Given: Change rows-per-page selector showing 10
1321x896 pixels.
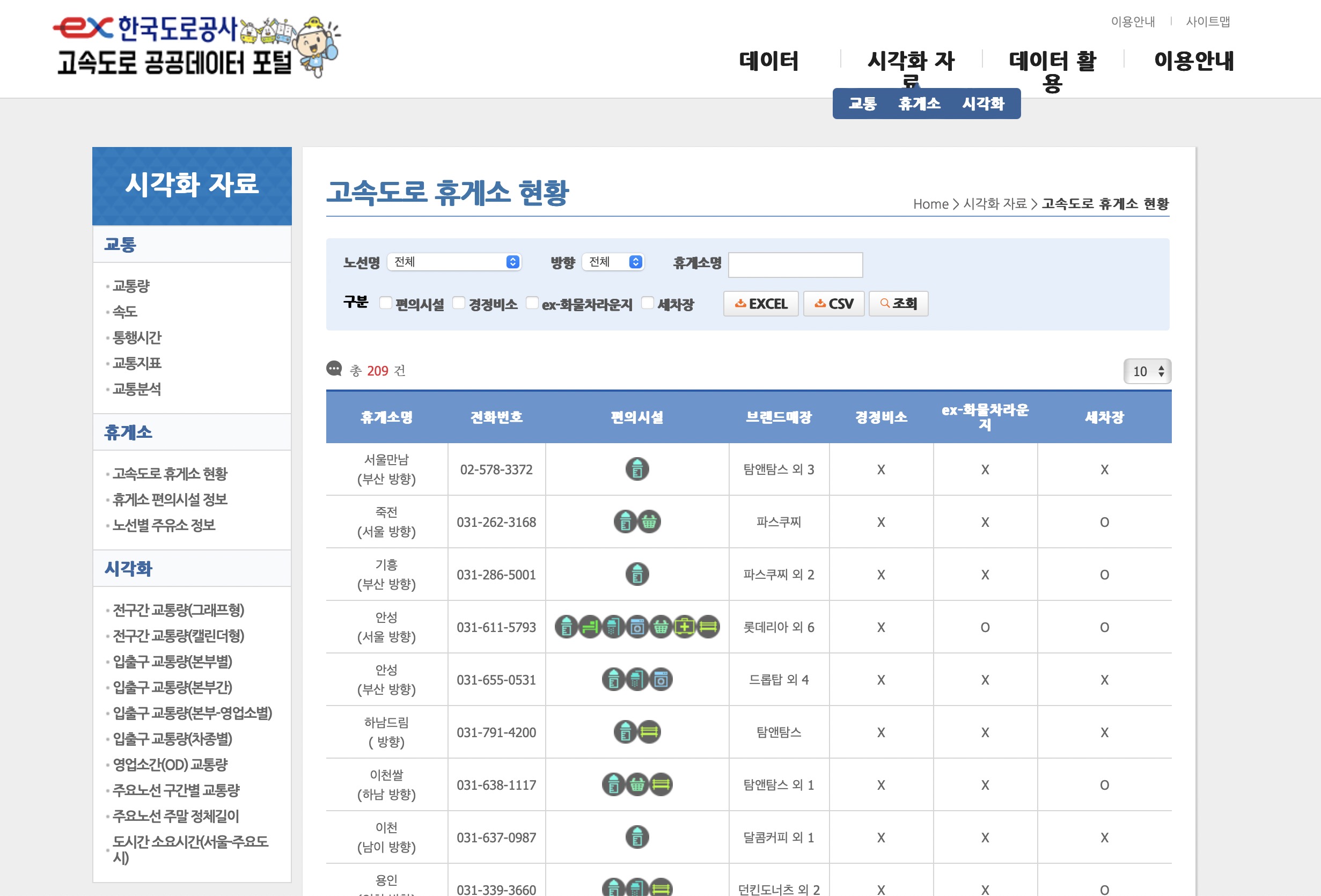Looking at the screenshot, I should click(x=1147, y=371).
